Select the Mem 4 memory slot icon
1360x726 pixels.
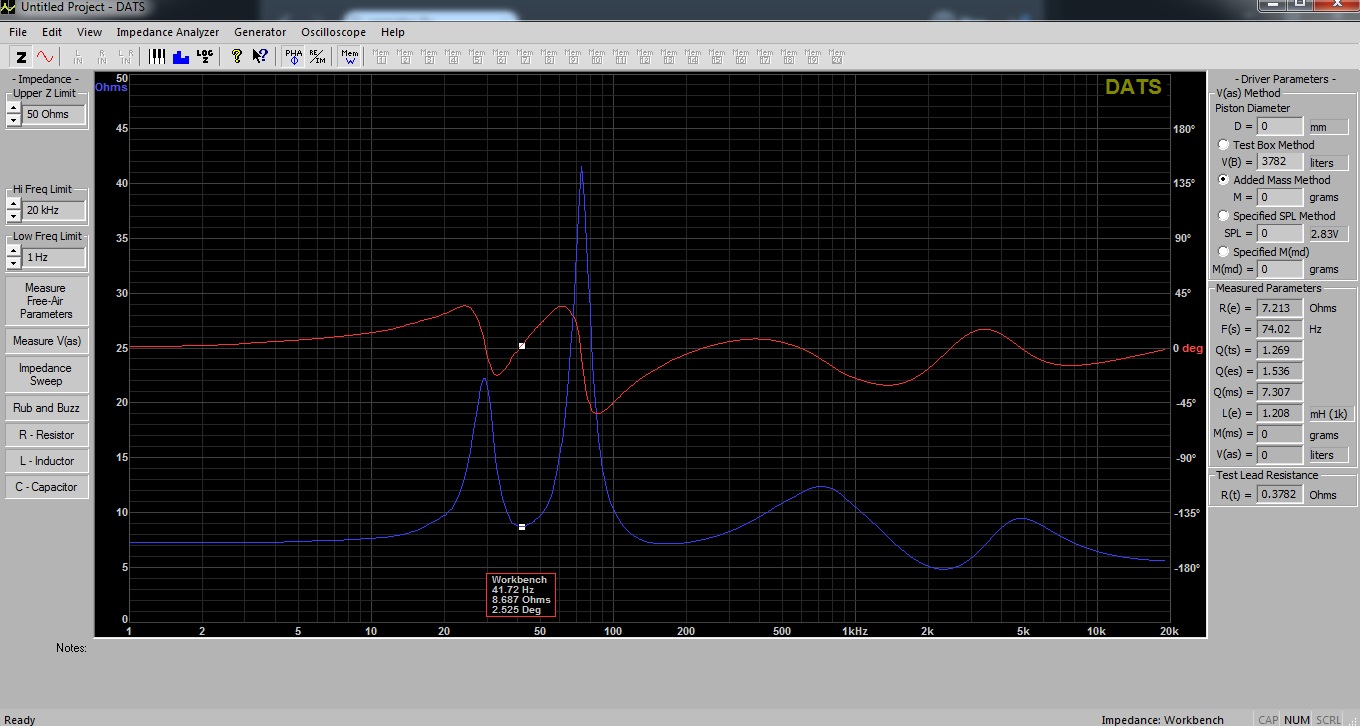[x=453, y=57]
